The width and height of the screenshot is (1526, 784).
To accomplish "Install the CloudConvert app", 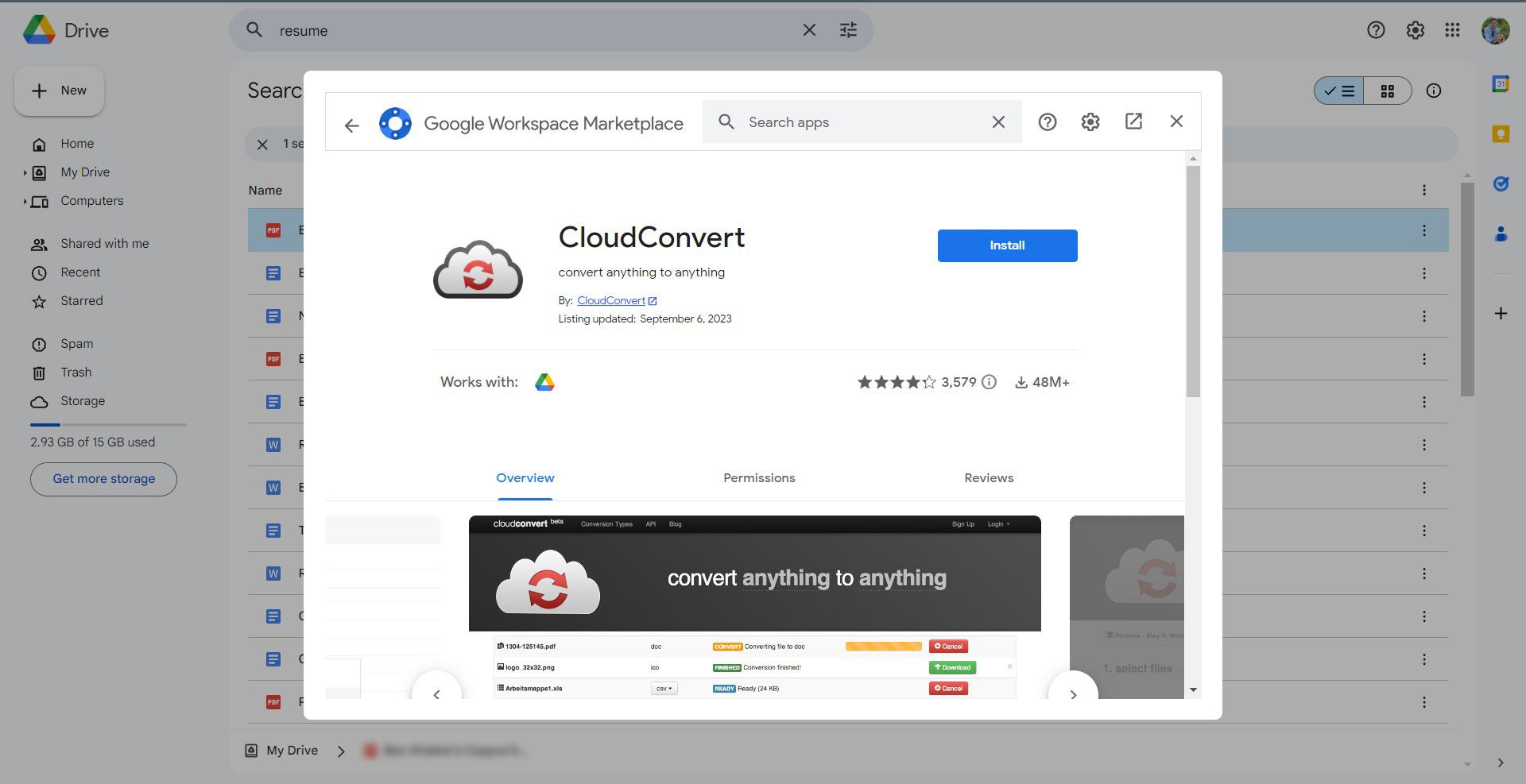I will tap(1007, 245).
